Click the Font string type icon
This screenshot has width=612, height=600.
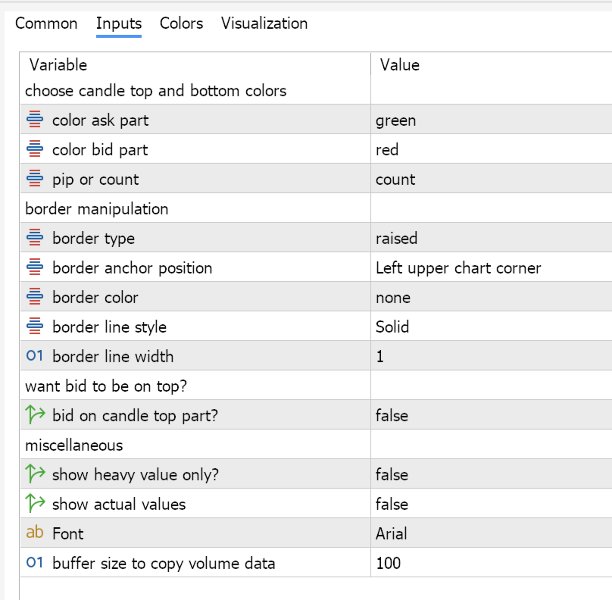35,532
